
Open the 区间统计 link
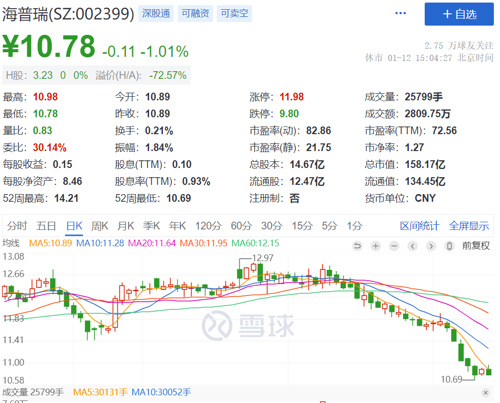tap(419, 226)
